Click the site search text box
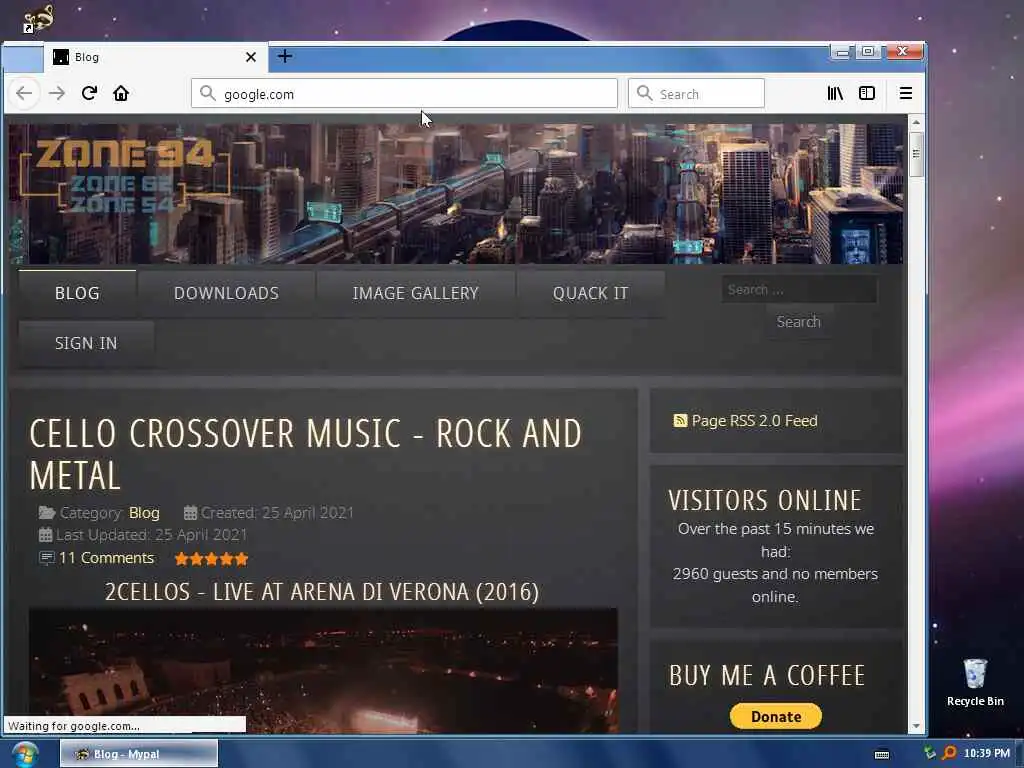Screen dimensions: 1024x768 point(799,289)
